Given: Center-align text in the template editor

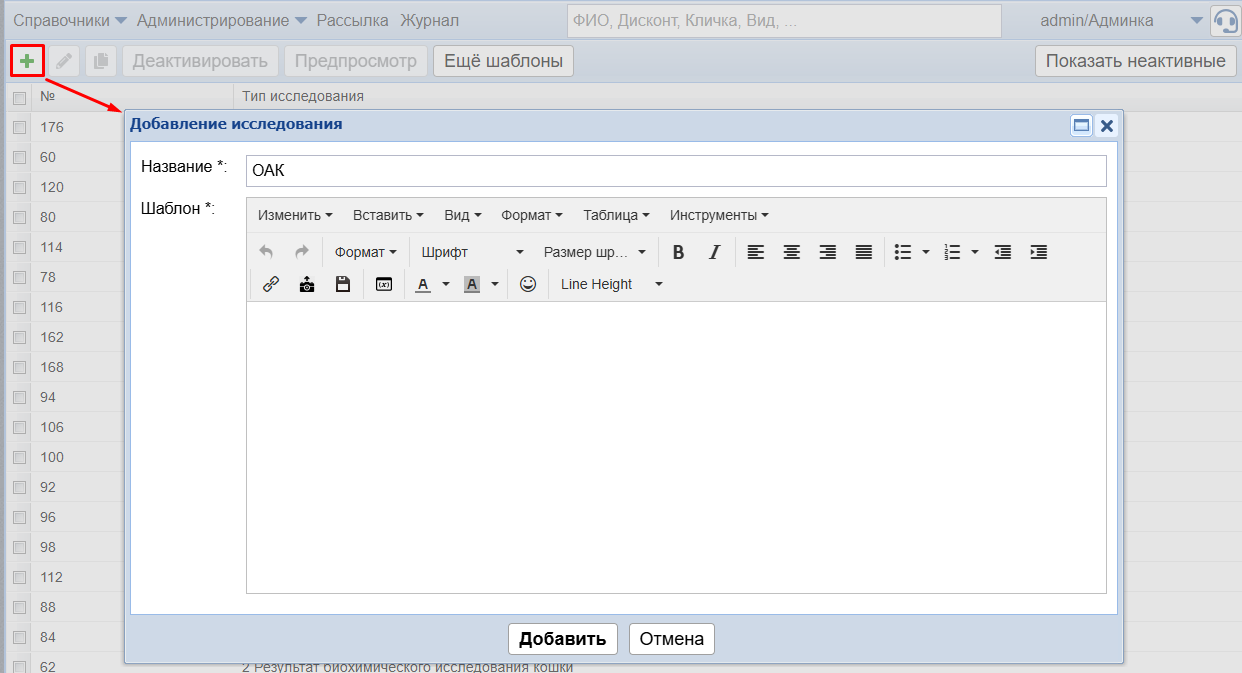Looking at the screenshot, I should (x=792, y=252).
